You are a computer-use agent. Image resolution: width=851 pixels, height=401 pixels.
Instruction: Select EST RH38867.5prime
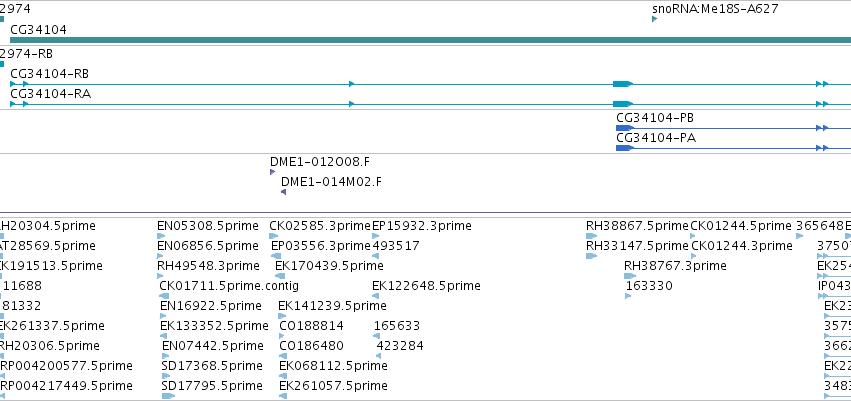637,226
